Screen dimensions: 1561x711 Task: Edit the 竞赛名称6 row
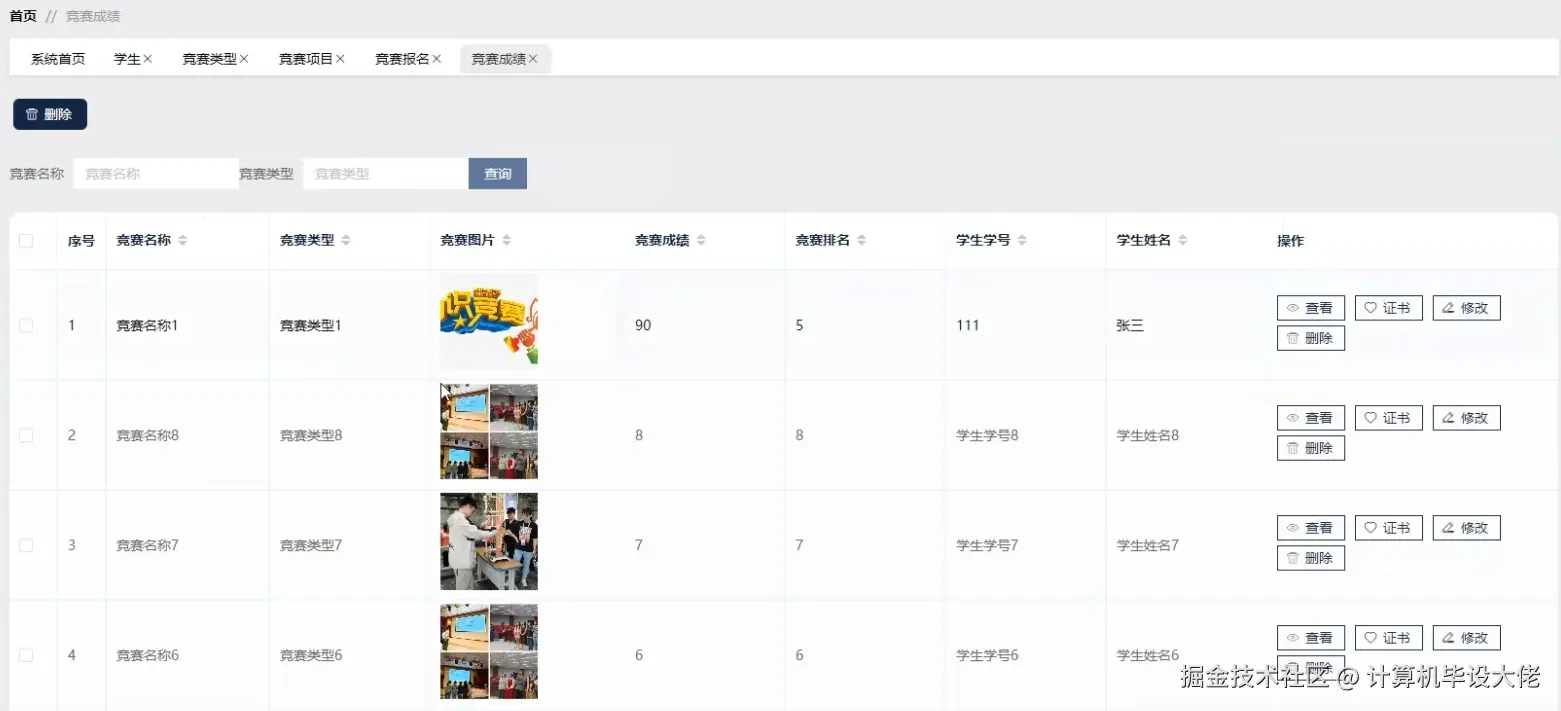[1467, 638]
